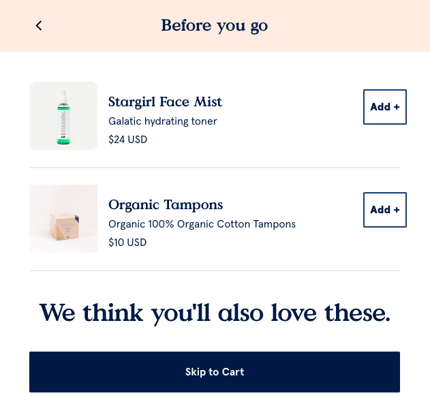
Task: Tap the plus sign in Tampons Add button
Action: pos(396,210)
